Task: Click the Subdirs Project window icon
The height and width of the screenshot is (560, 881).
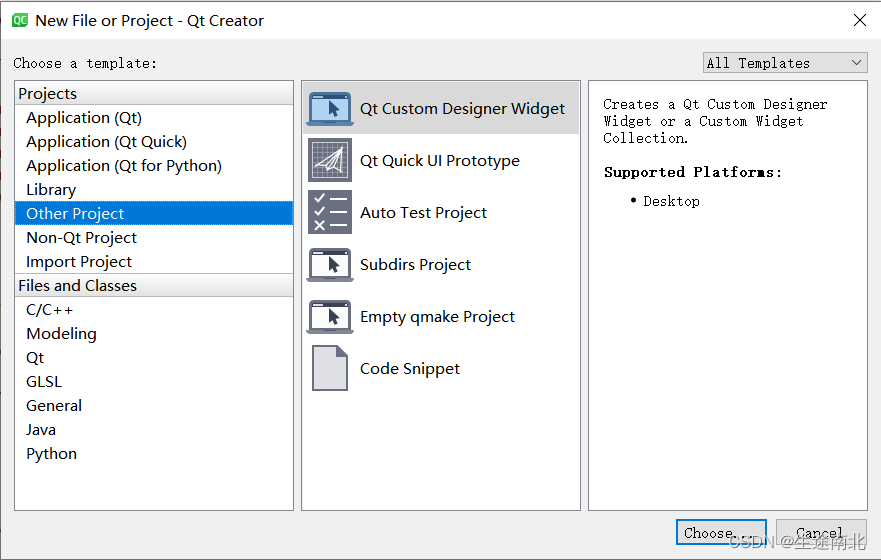Action: pos(330,264)
